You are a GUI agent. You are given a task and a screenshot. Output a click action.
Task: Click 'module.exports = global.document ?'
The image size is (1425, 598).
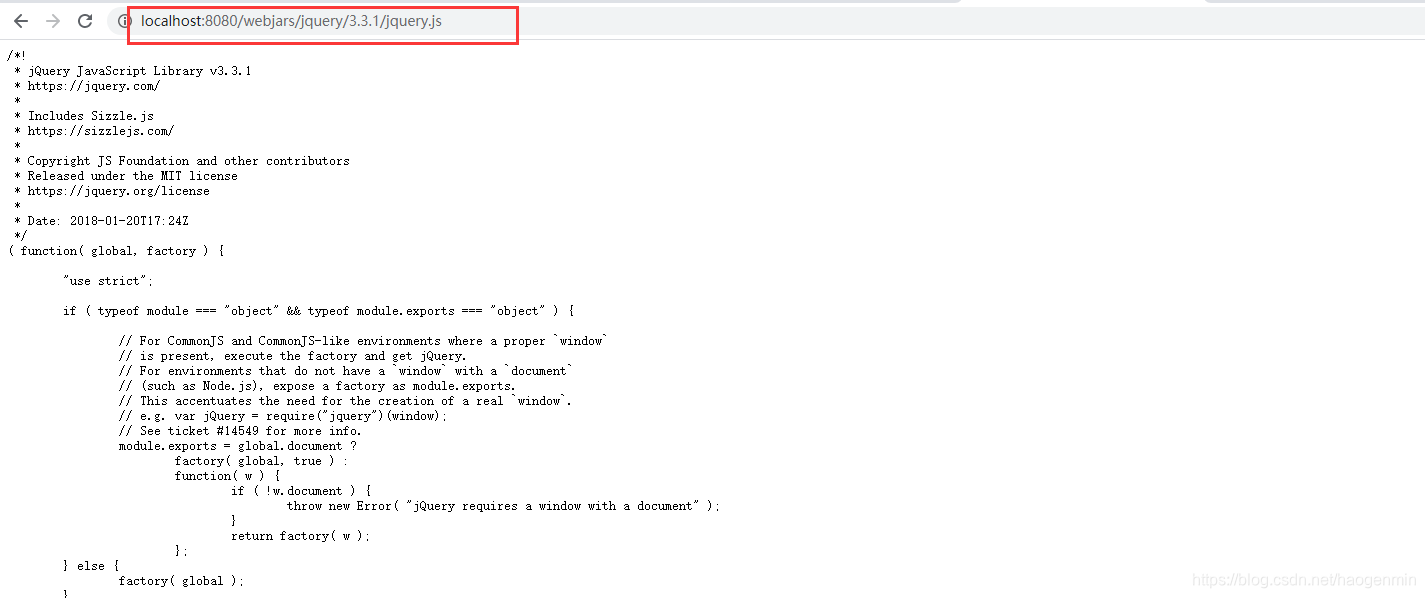(237, 446)
